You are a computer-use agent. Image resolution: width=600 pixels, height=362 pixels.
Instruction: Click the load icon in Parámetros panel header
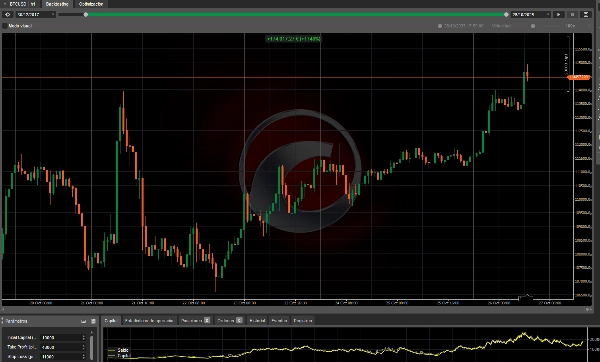point(83,321)
